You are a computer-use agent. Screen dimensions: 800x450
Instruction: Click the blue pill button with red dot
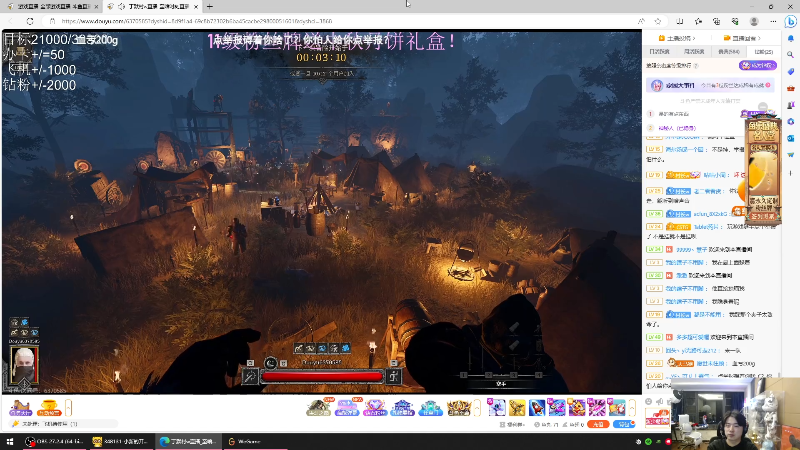coord(624,424)
